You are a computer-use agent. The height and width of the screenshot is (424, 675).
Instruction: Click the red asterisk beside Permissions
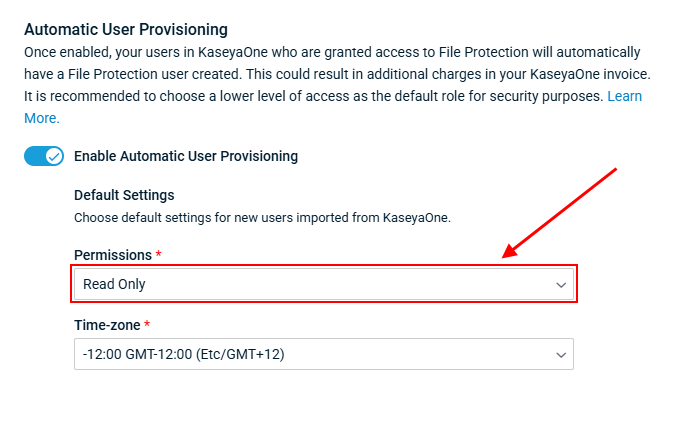click(158, 254)
